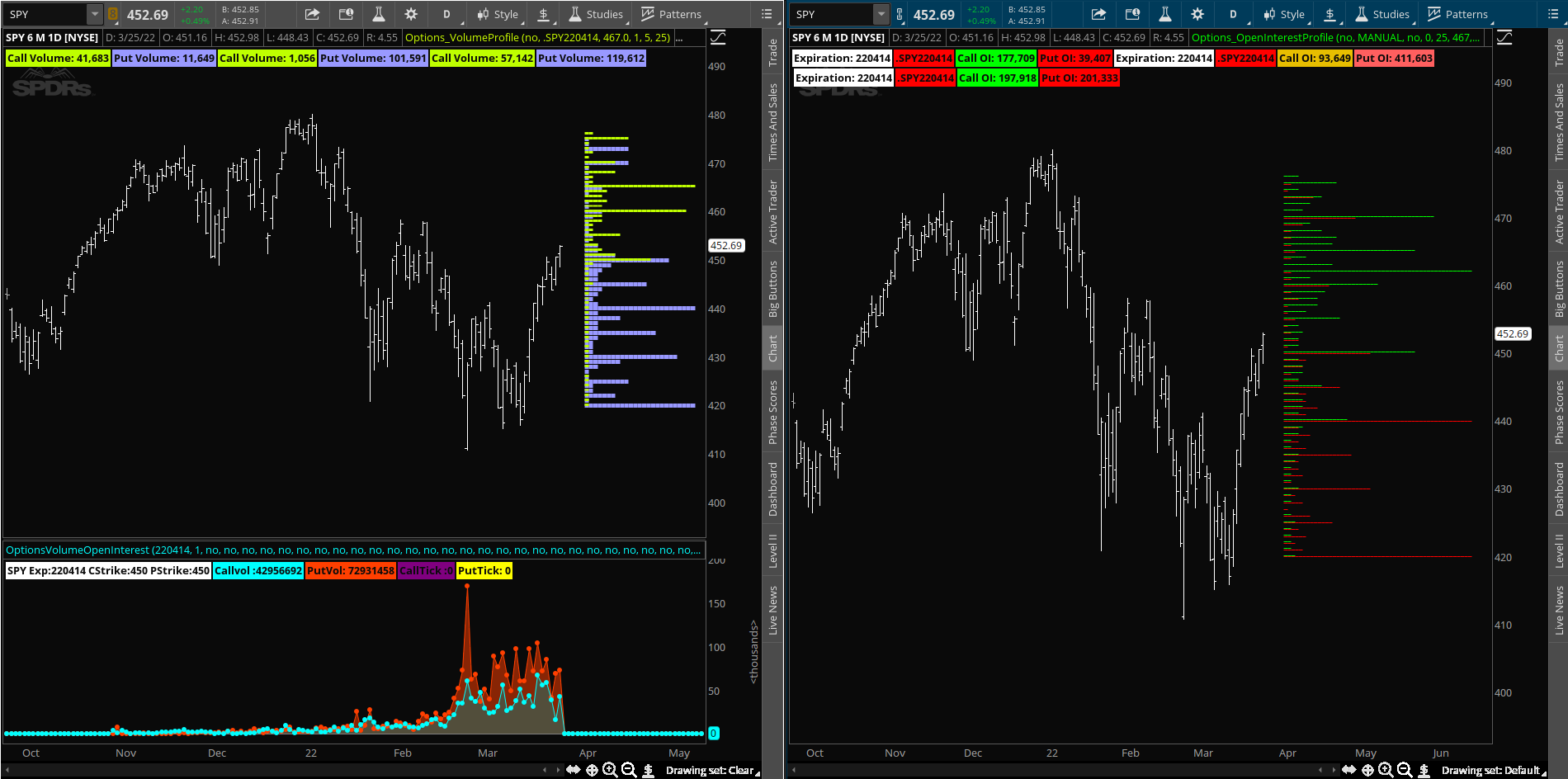Zoom in on the right chart
1568x779 pixels.
tap(1386, 770)
